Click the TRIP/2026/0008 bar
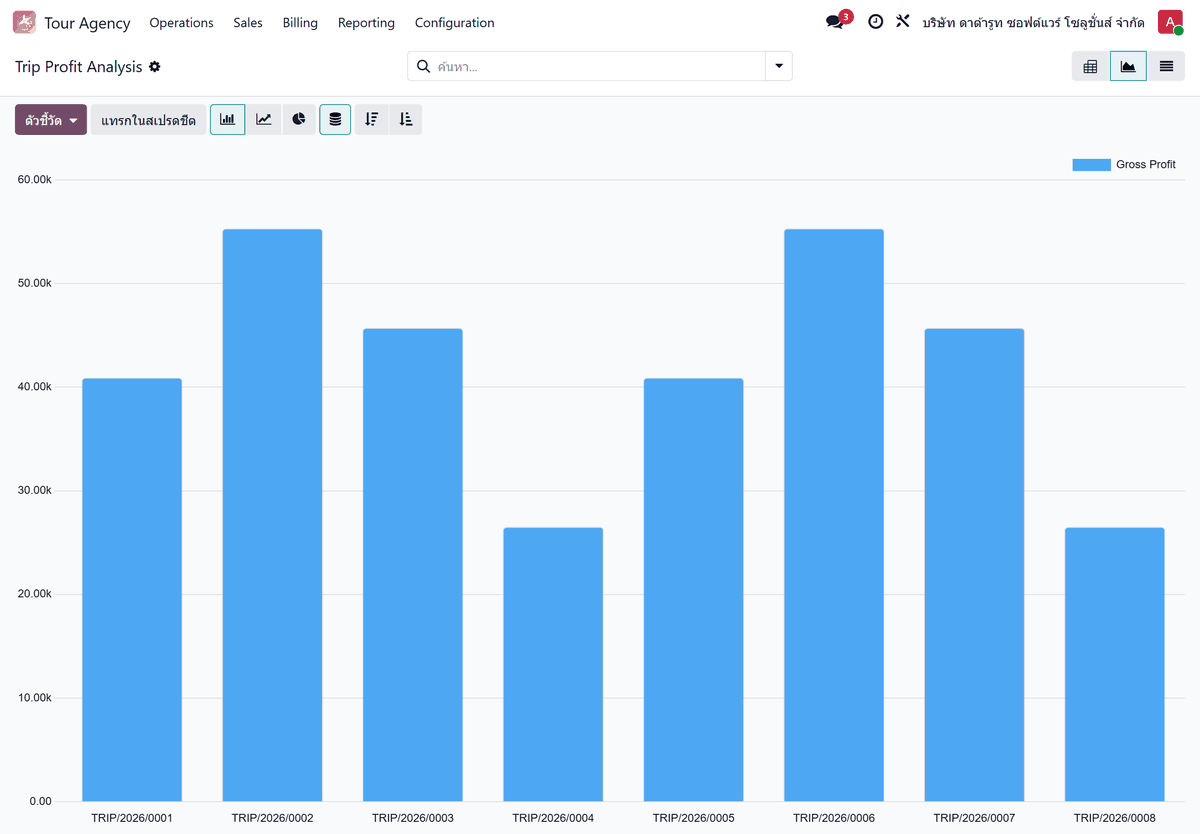This screenshot has width=1200, height=834. tap(1115, 664)
